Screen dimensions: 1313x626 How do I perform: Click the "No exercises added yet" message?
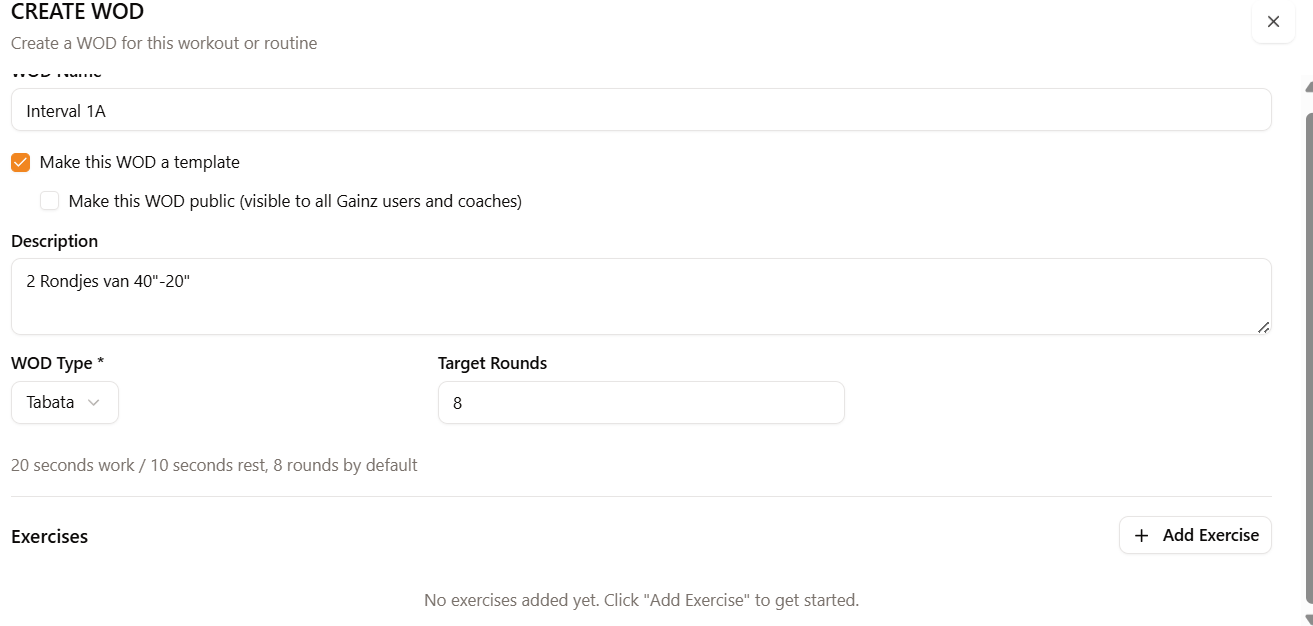point(641,600)
